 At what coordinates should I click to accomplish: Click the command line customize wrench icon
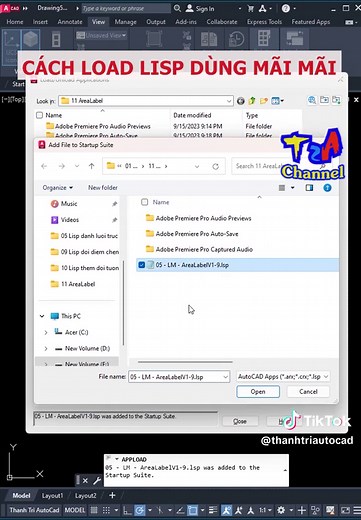pyautogui.click(x=97, y=480)
